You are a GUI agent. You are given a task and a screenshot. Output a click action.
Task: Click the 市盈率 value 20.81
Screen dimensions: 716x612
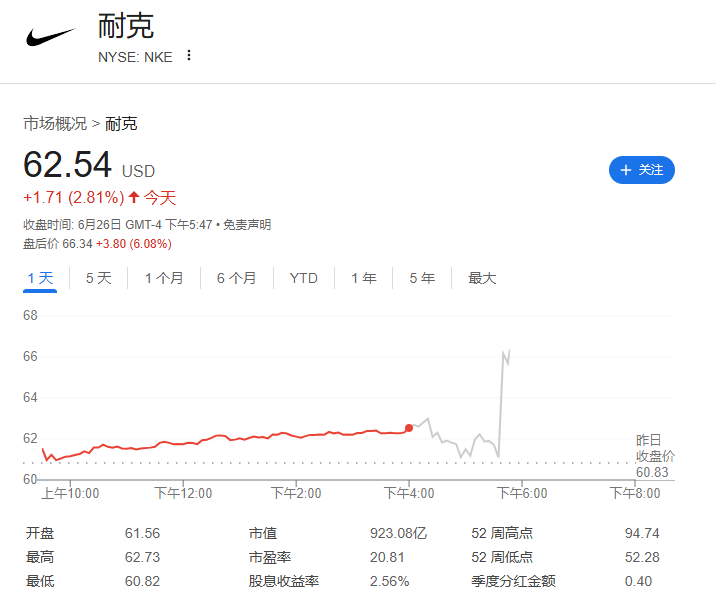[x=387, y=557]
